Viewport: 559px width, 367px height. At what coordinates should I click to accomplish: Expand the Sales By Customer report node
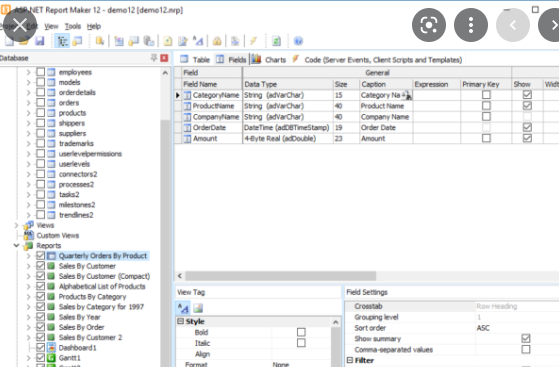tap(29, 266)
